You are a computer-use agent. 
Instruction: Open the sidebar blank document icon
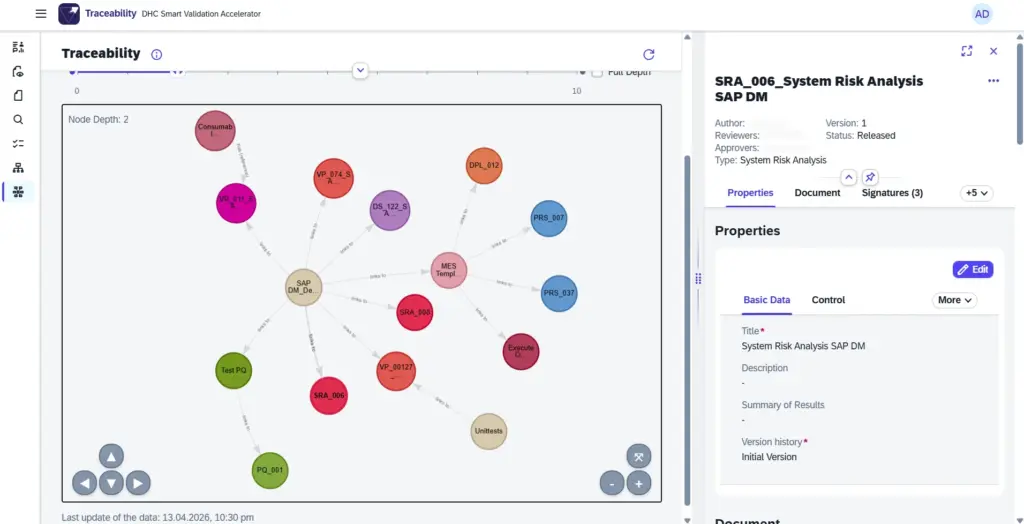tap(18, 95)
